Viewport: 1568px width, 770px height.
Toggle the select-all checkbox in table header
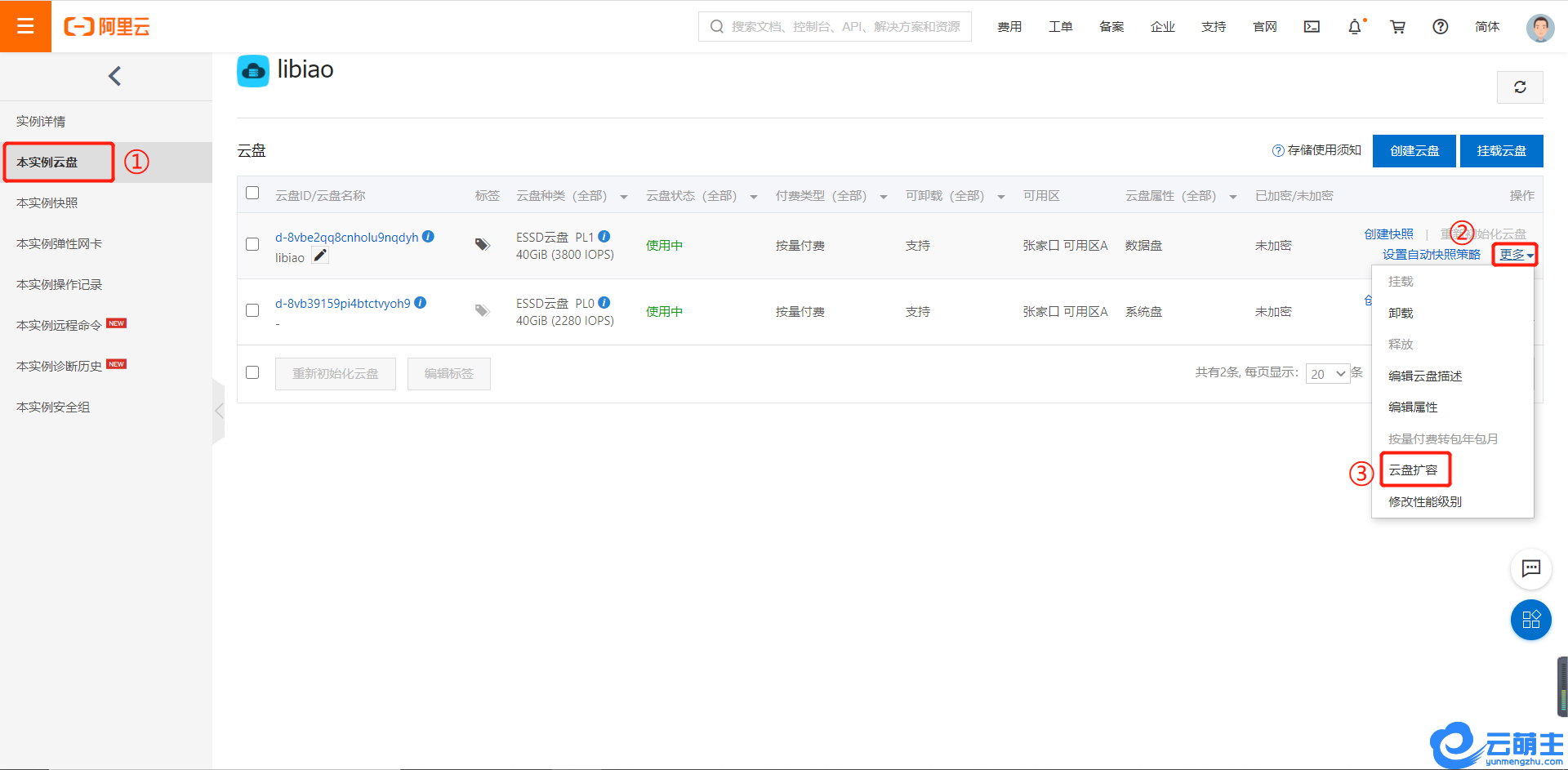[x=252, y=194]
